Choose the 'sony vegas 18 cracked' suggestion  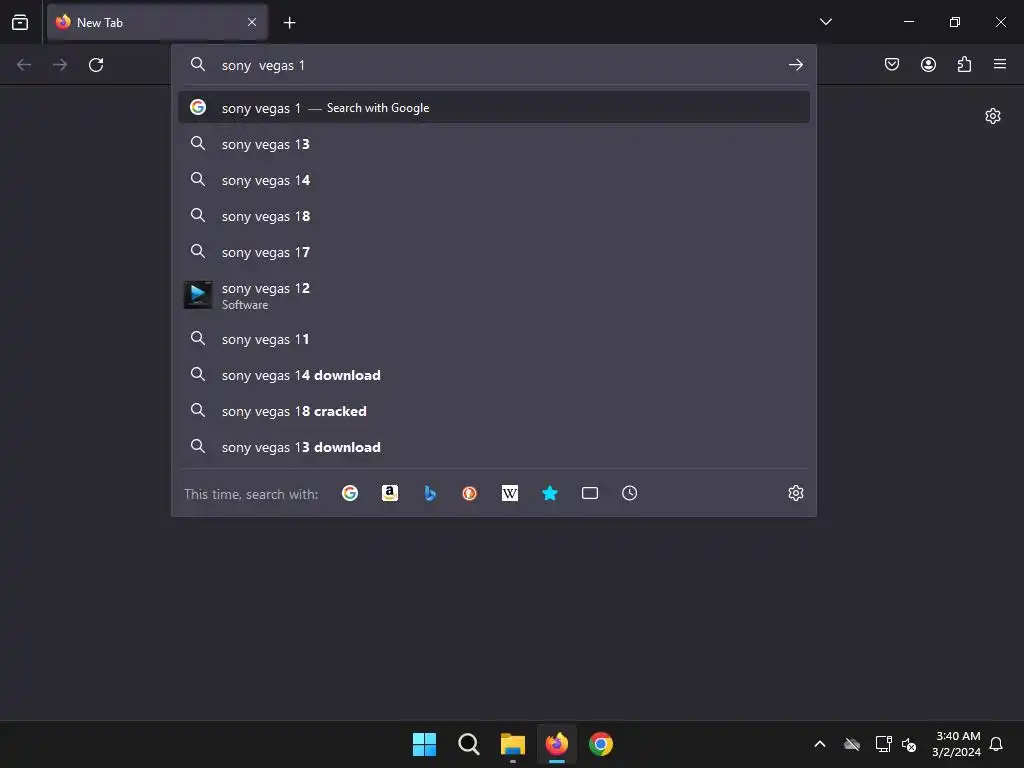click(x=494, y=411)
